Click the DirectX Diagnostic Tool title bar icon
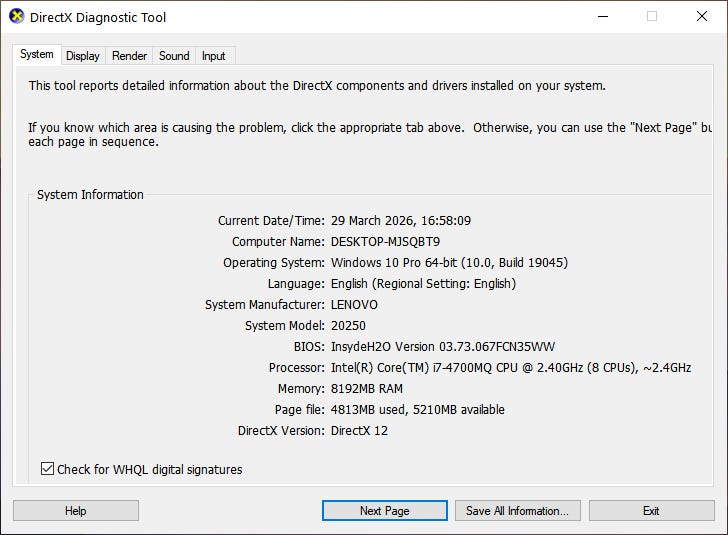728x535 pixels. [x=16, y=17]
